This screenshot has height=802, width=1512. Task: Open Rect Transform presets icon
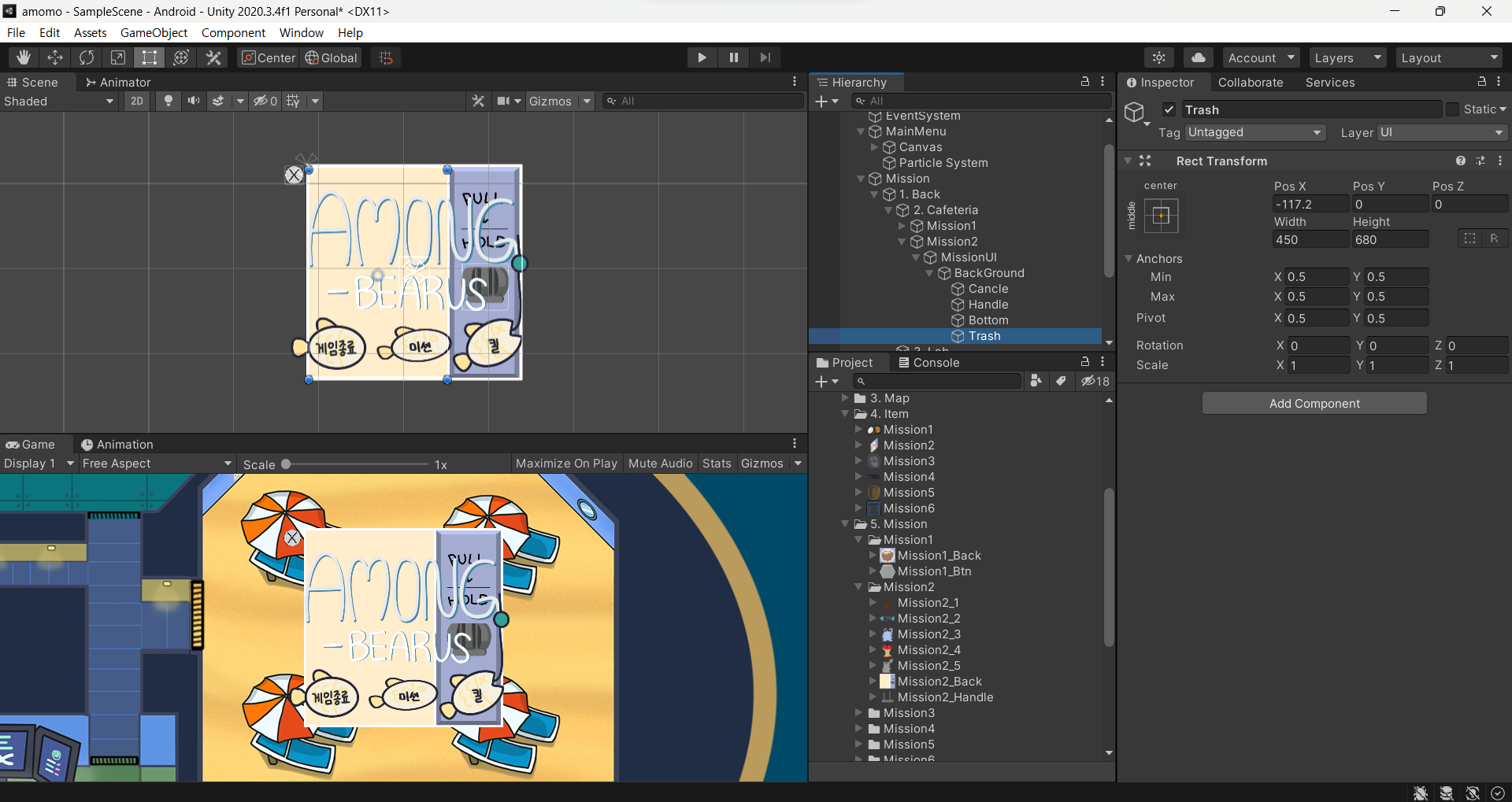pos(1480,161)
